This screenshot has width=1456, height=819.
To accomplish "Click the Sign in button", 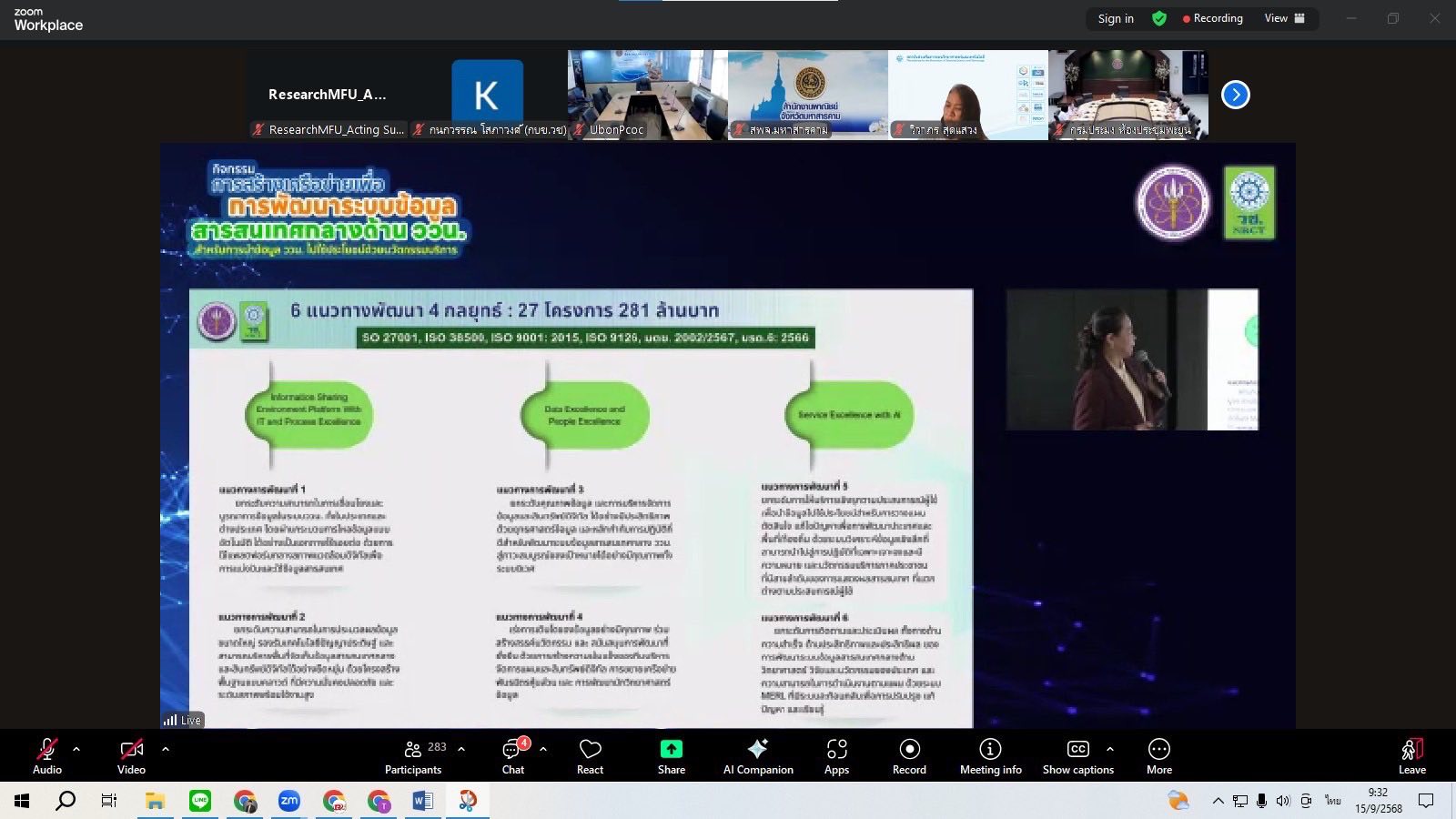I will 1116,18.
